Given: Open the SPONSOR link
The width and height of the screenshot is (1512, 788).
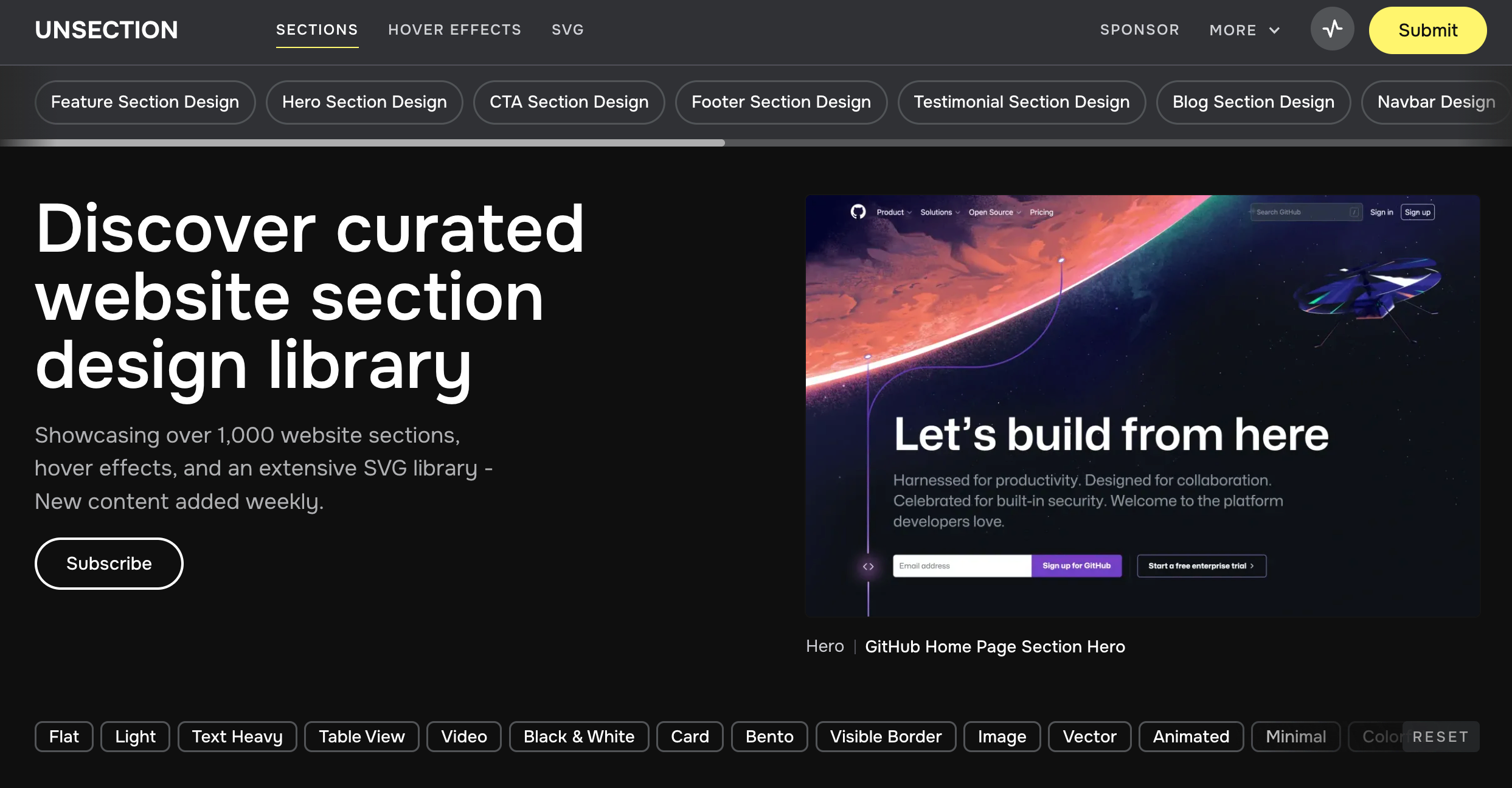Looking at the screenshot, I should (x=1139, y=29).
